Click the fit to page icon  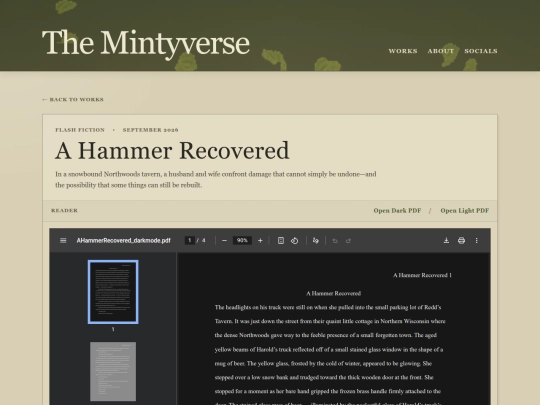coord(281,240)
